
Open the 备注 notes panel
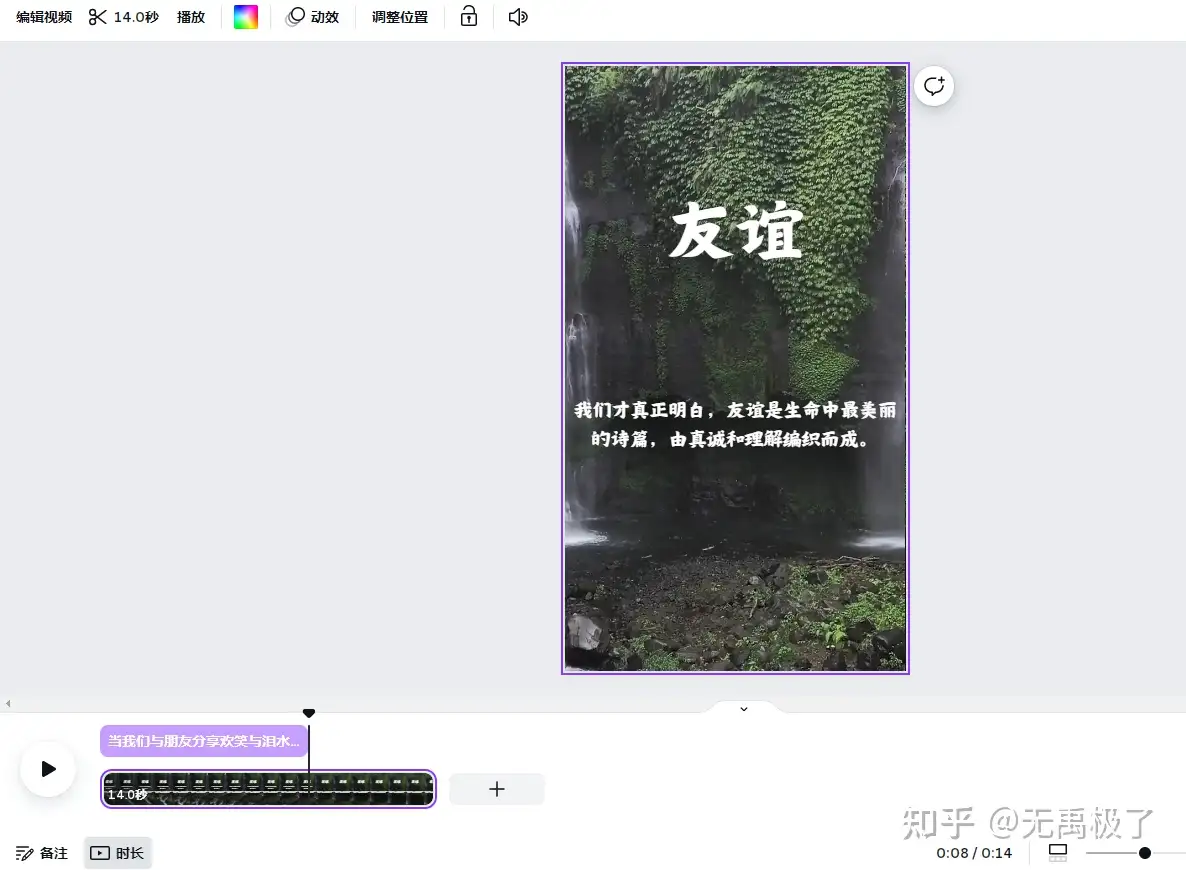coord(42,853)
